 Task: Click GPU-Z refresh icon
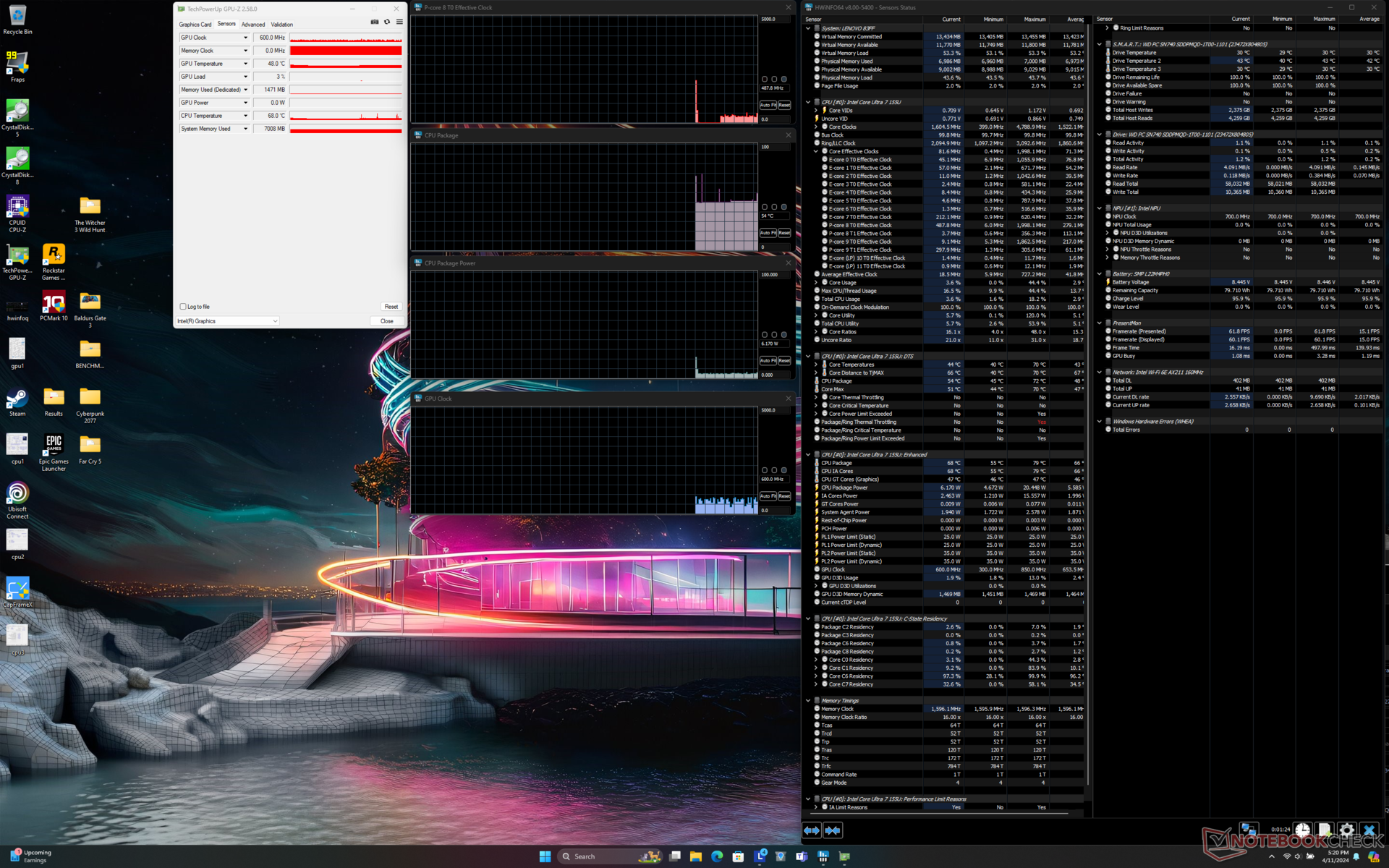pyautogui.click(x=387, y=22)
